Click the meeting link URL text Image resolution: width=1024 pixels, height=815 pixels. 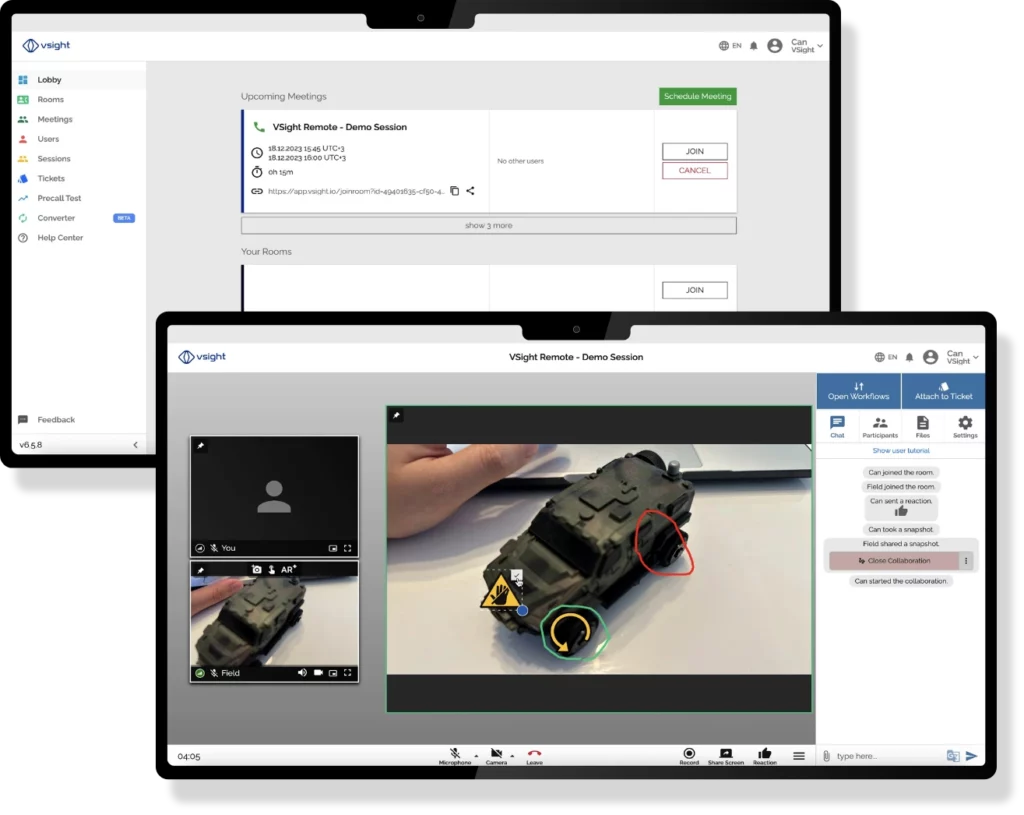coord(356,191)
